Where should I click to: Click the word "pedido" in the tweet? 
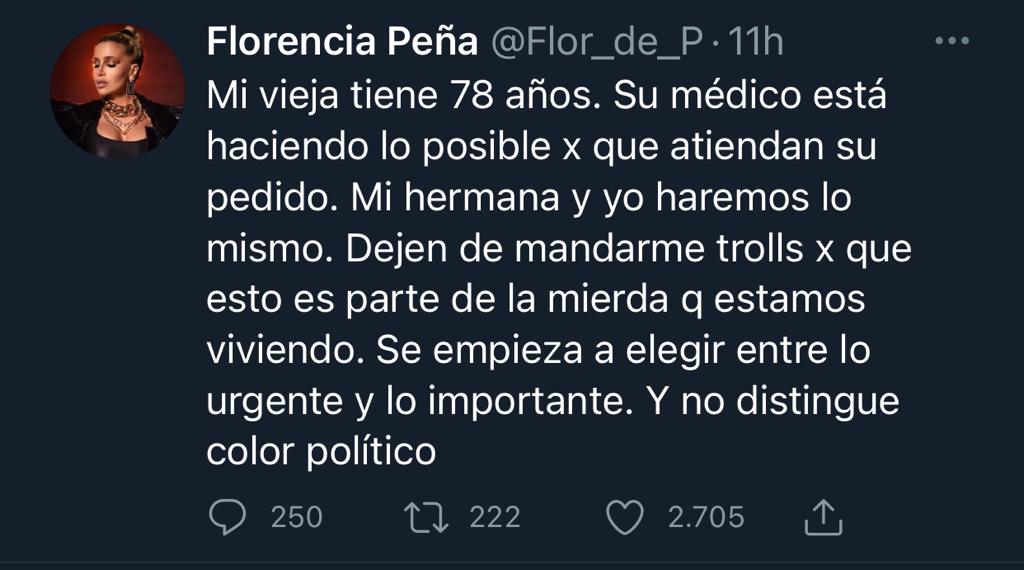(x=269, y=197)
